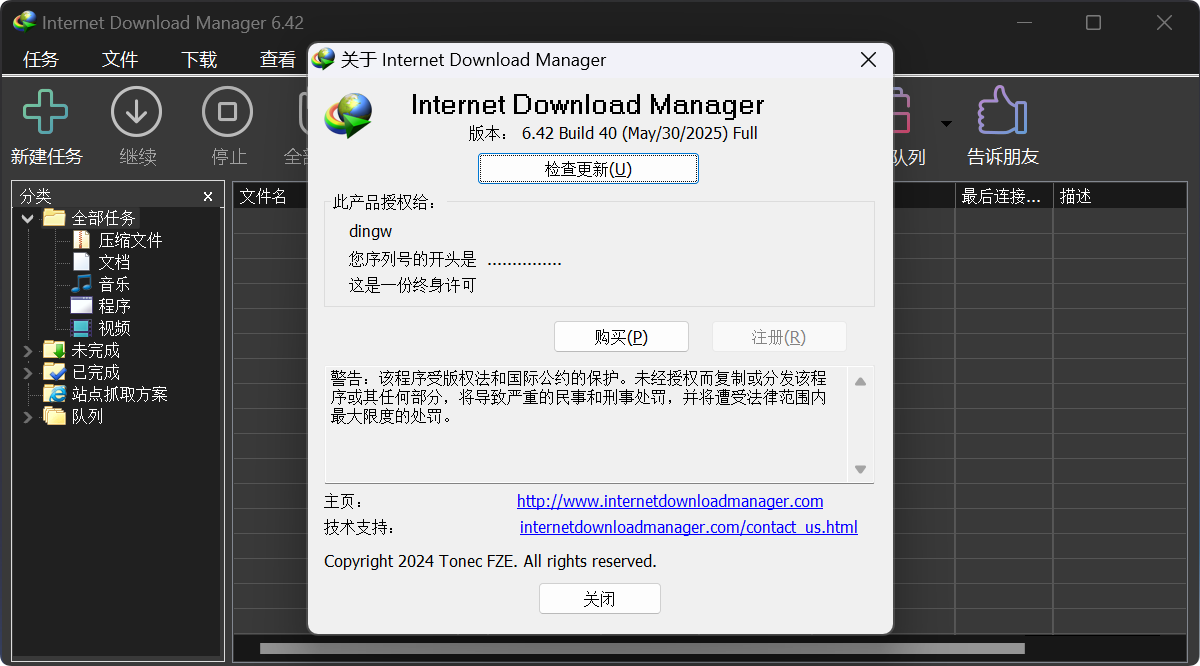The width and height of the screenshot is (1200, 666).
Task: Open the Site Grabber projects (站点抓取方案) item
Action: tap(119, 394)
